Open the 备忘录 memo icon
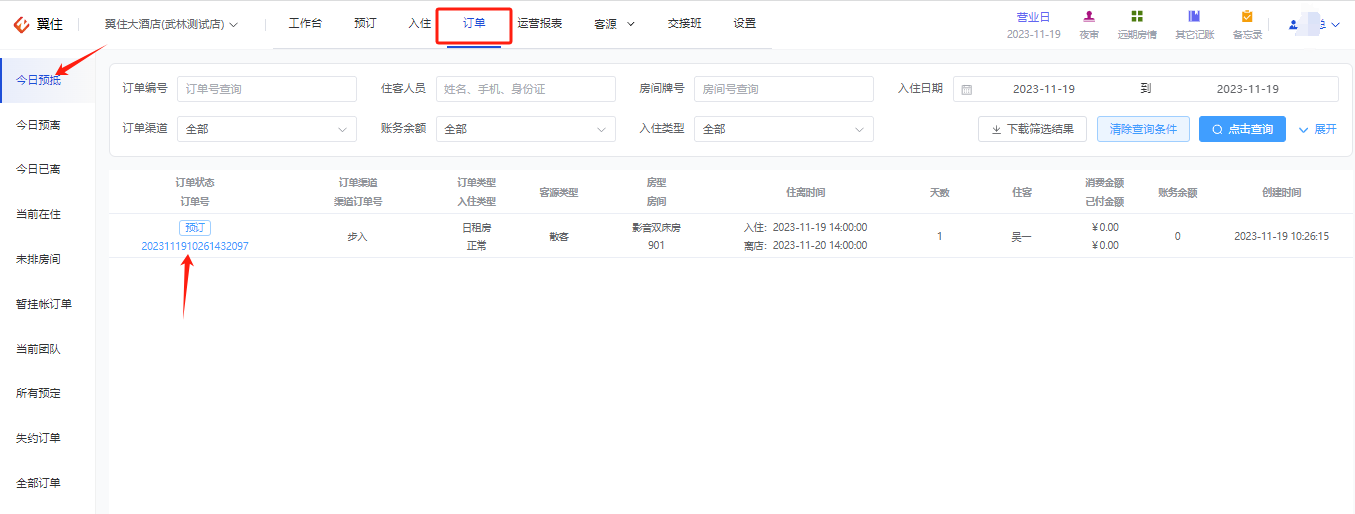The width and height of the screenshot is (1355, 514). coord(1247,17)
